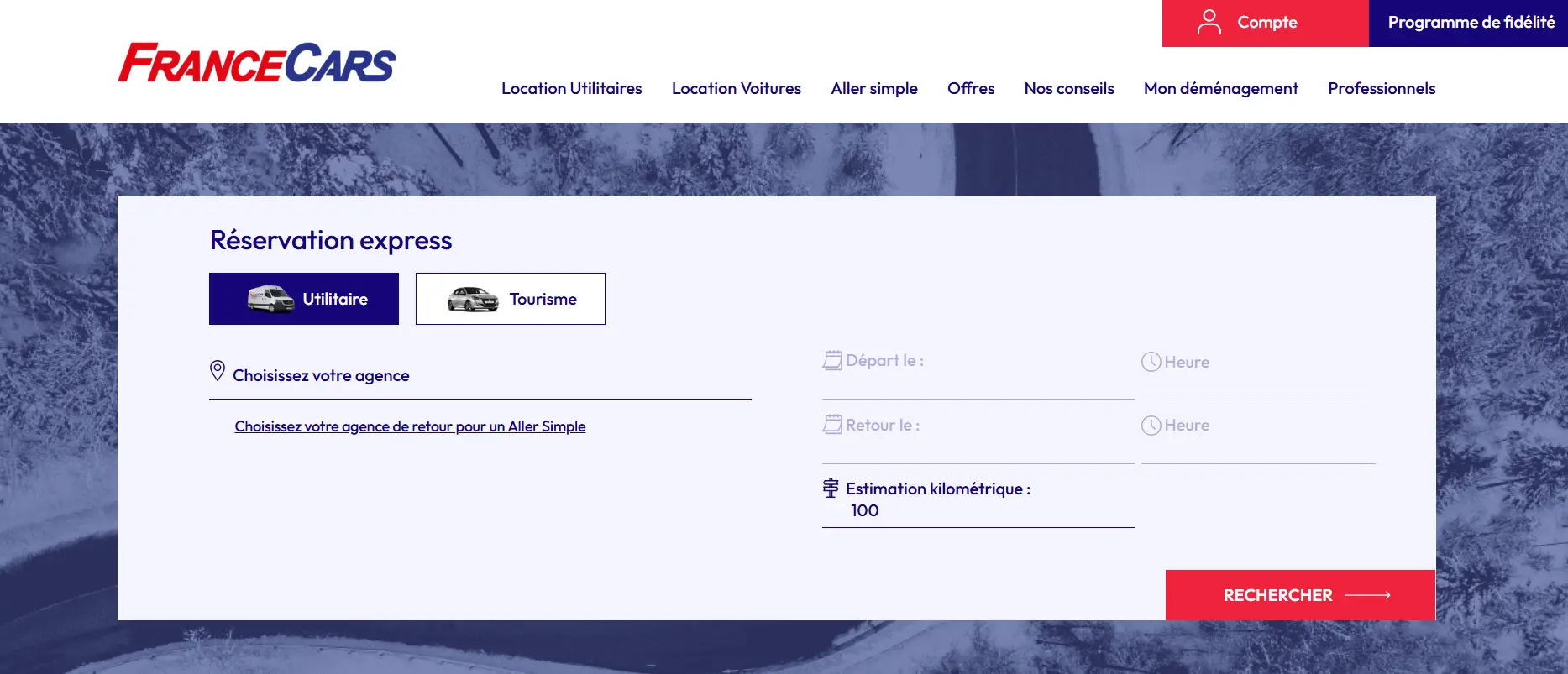The image size is (1568, 674).
Task: Click the return calendar icon
Action: [x=832, y=425]
